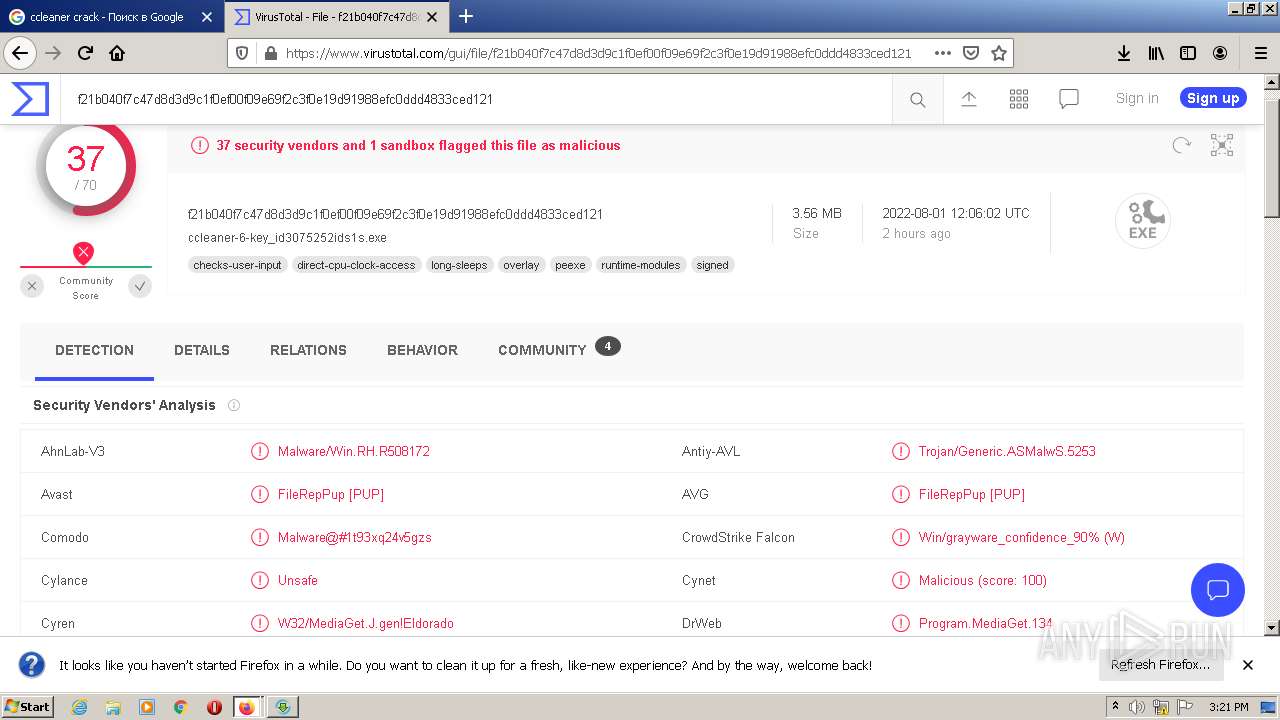Open the Windows Start button

click(x=27, y=706)
